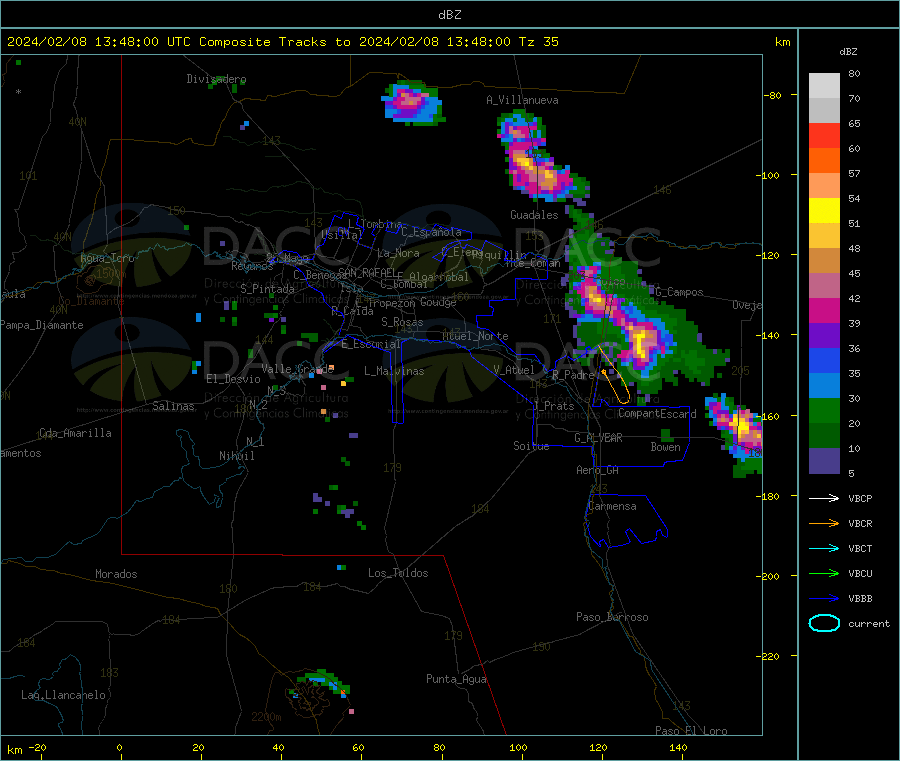The width and height of the screenshot is (900, 761).
Task: Click the 'S_Pintada' place label
Action: pos(267,289)
